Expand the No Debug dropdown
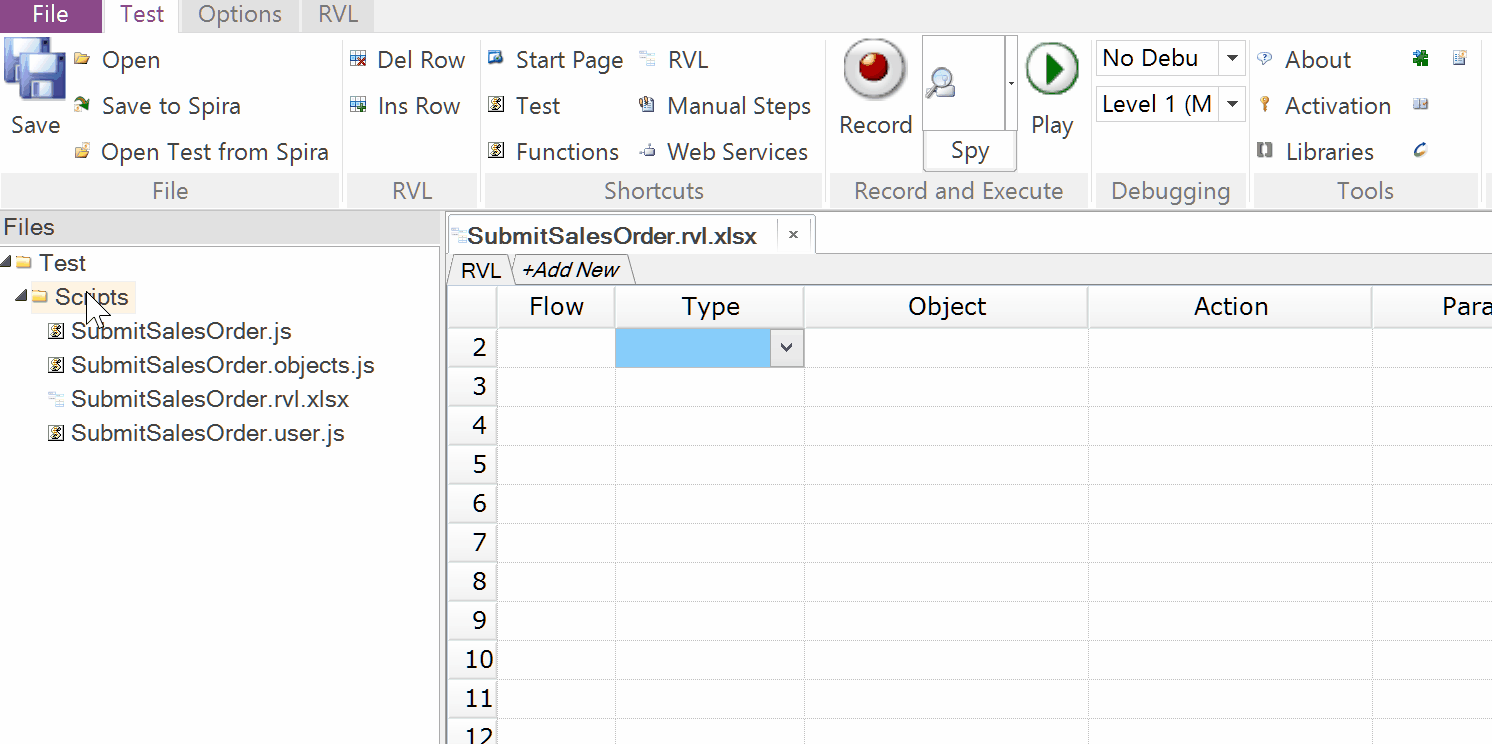The image size is (1492, 744). point(1232,59)
